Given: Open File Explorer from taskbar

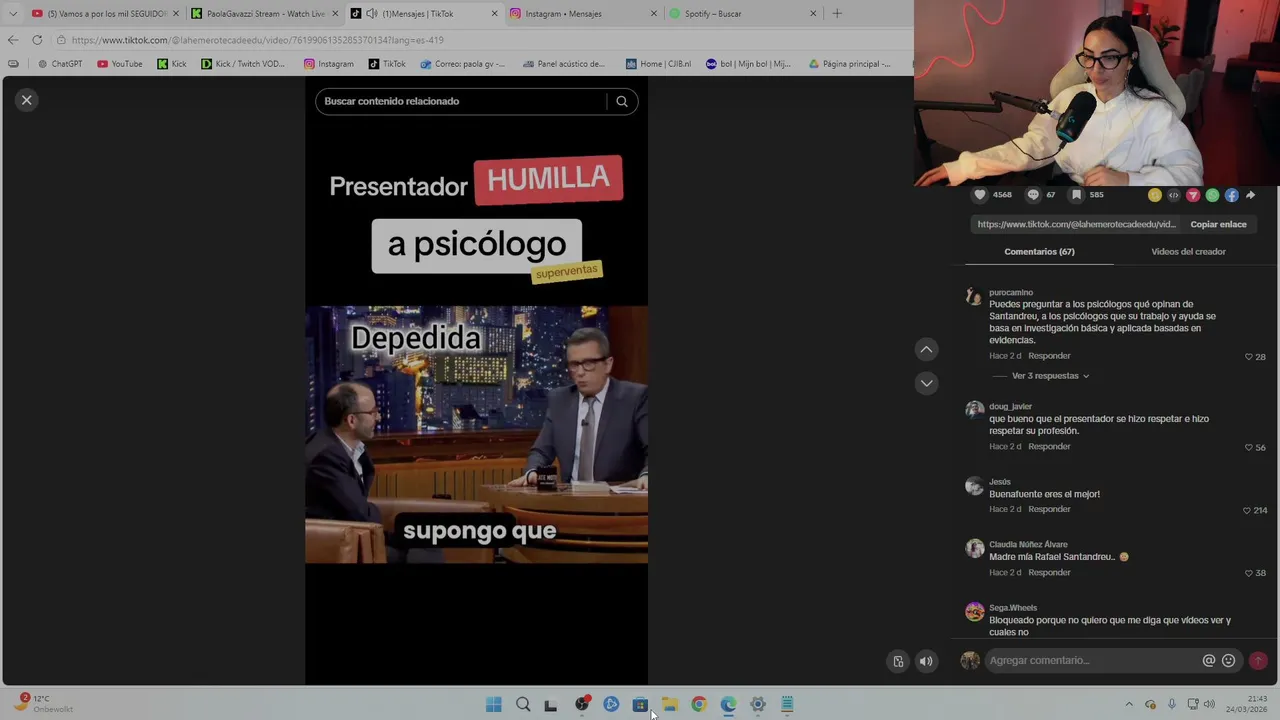Looking at the screenshot, I should [x=670, y=705].
